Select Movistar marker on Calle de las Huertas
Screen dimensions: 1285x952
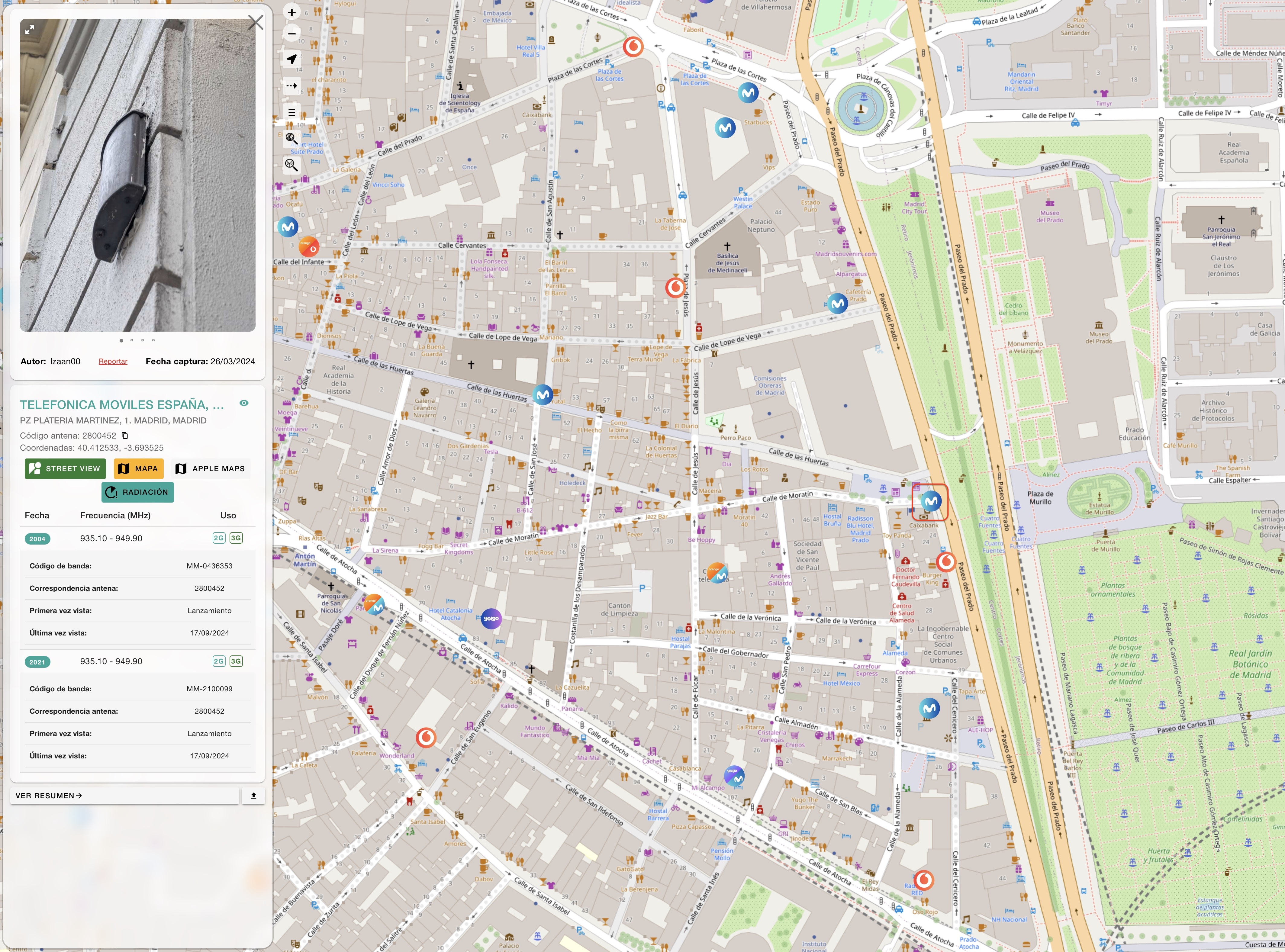point(542,395)
